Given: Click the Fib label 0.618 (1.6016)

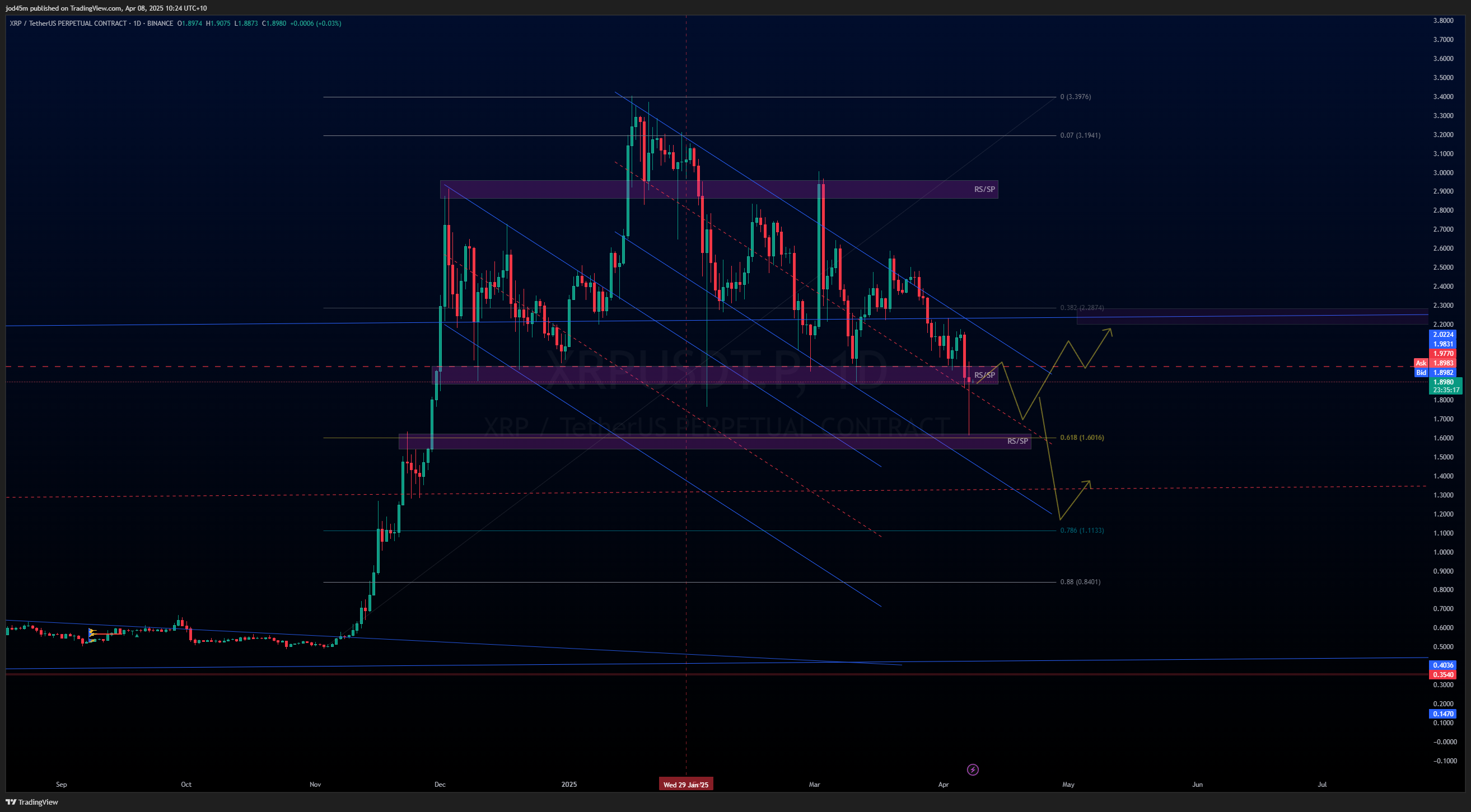Looking at the screenshot, I should [x=1082, y=438].
